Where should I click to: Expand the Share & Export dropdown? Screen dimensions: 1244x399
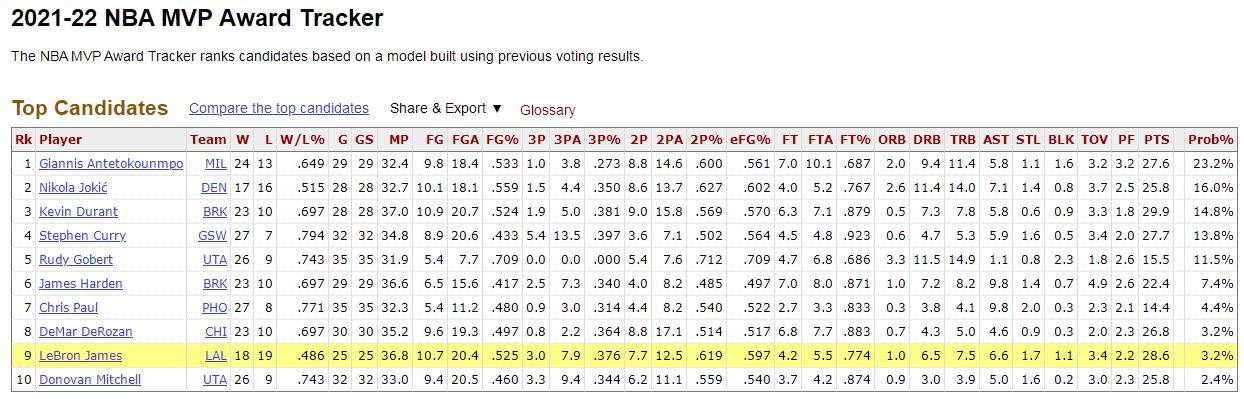[446, 108]
